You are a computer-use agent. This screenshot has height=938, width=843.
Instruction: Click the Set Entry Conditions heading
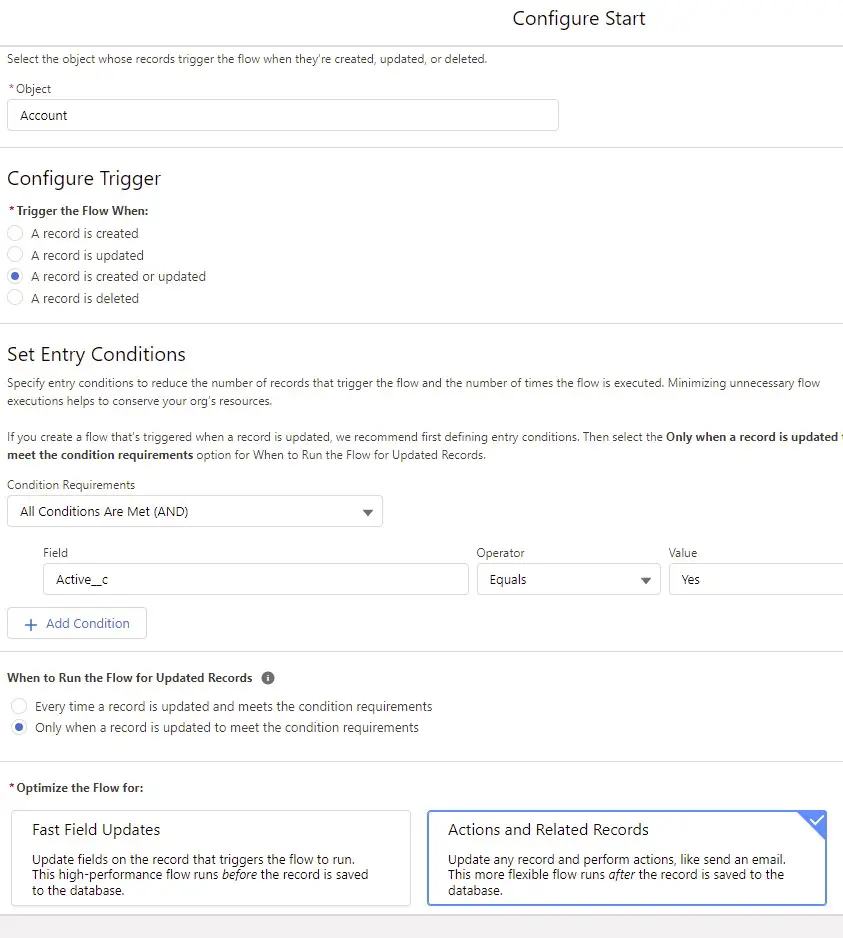coord(96,354)
